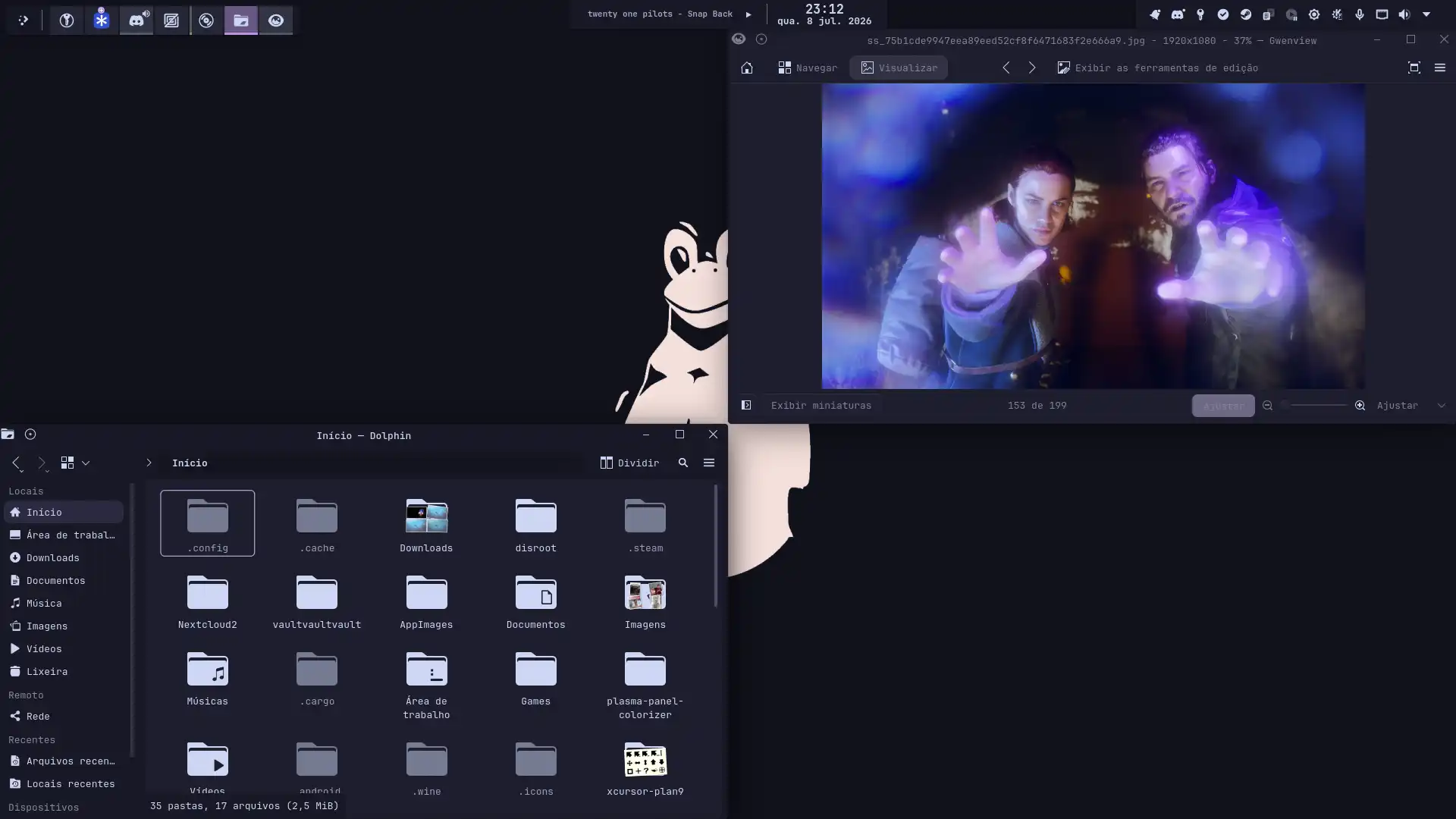Select Início in the Dolphin places sidebar
The width and height of the screenshot is (1456, 819).
click(x=64, y=512)
